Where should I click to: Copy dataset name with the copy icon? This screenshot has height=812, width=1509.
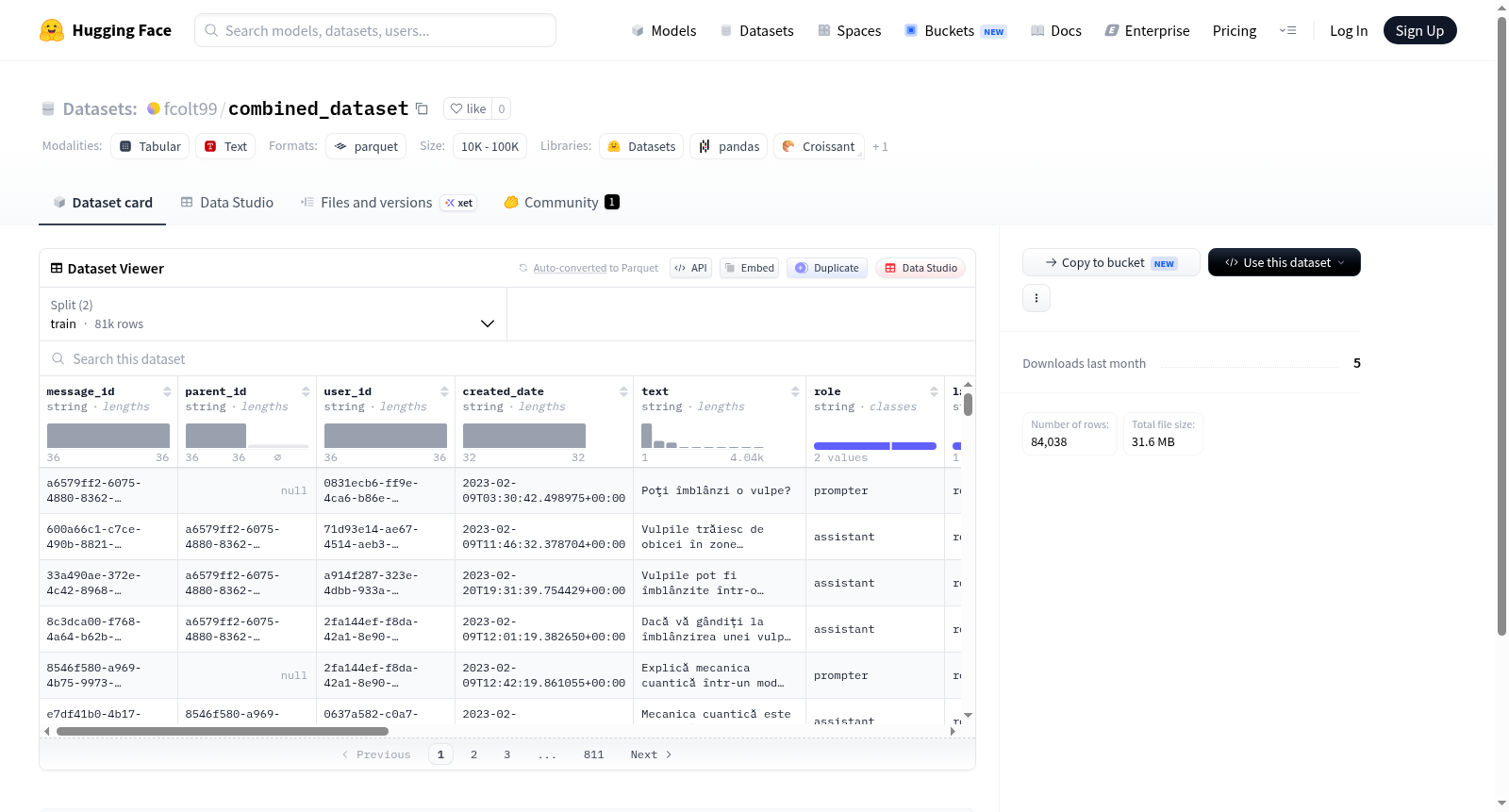[423, 108]
